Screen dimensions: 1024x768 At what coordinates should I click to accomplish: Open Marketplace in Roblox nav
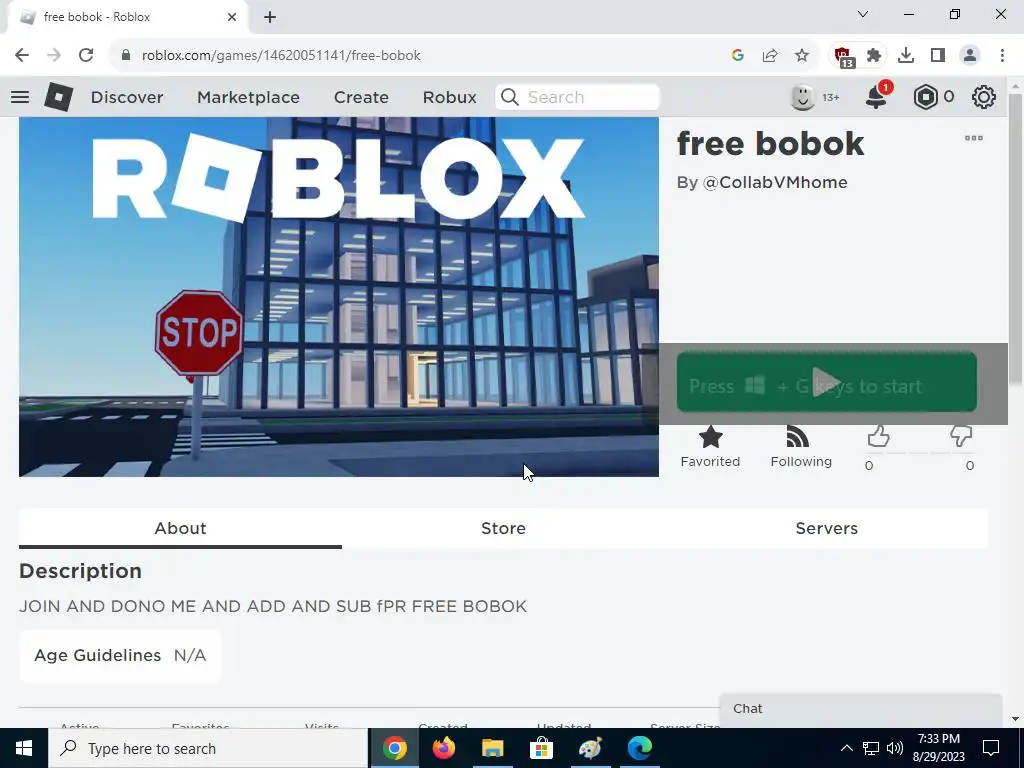248,97
